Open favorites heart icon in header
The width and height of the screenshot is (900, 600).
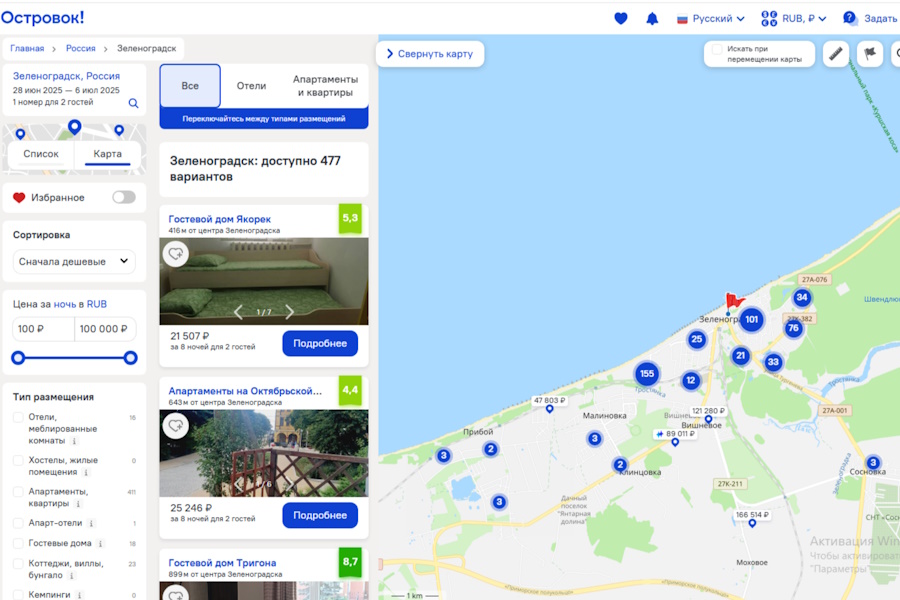[x=620, y=18]
